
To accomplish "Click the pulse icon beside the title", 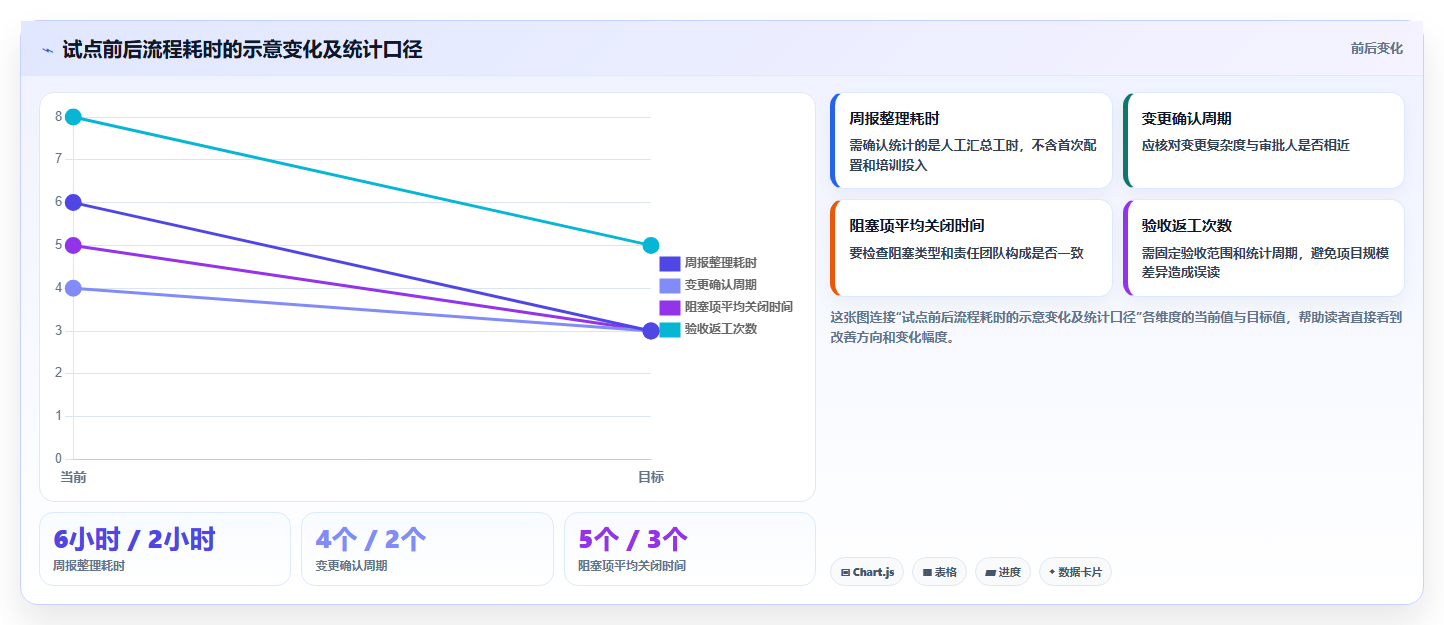I will point(47,50).
